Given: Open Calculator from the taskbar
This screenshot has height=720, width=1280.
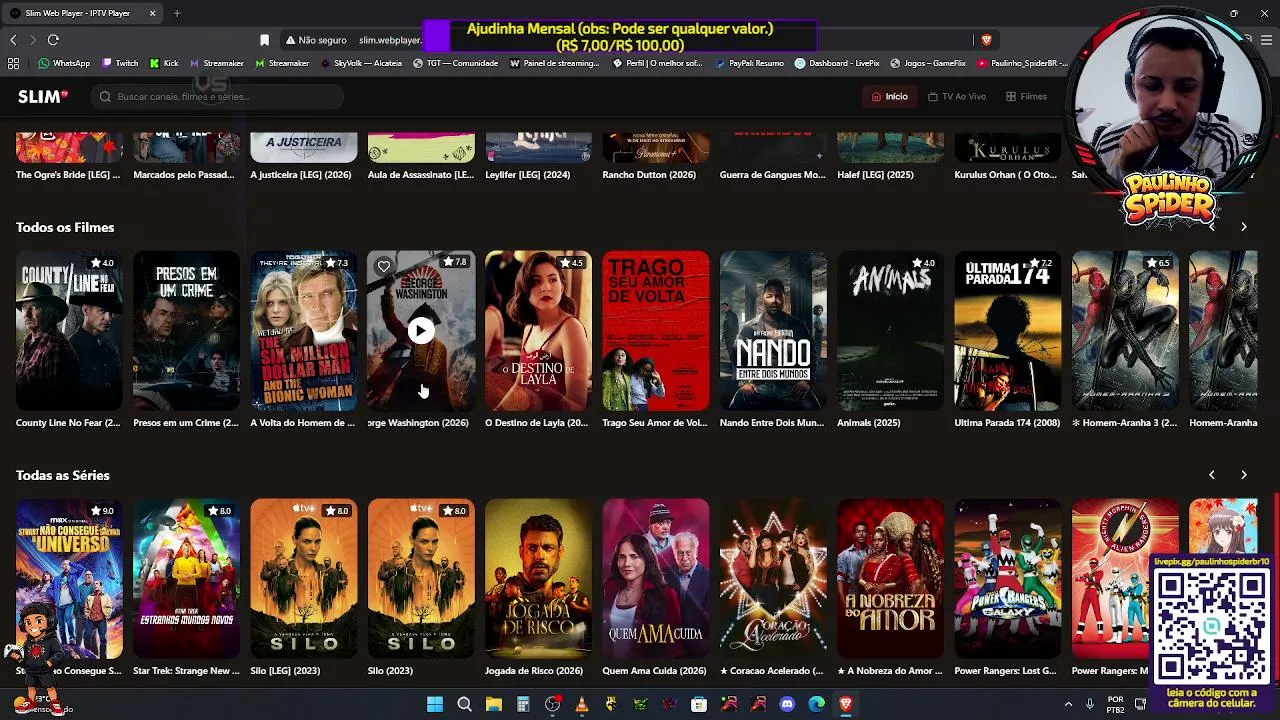Looking at the screenshot, I should pos(523,704).
